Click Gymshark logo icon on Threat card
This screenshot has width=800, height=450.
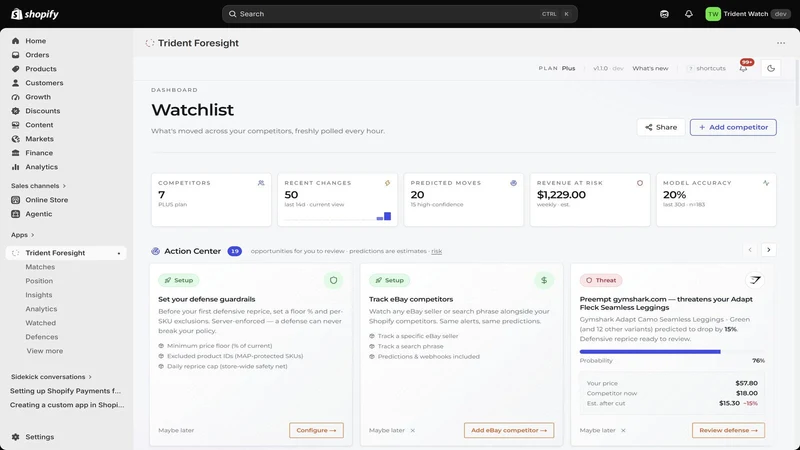[x=755, y=280]
